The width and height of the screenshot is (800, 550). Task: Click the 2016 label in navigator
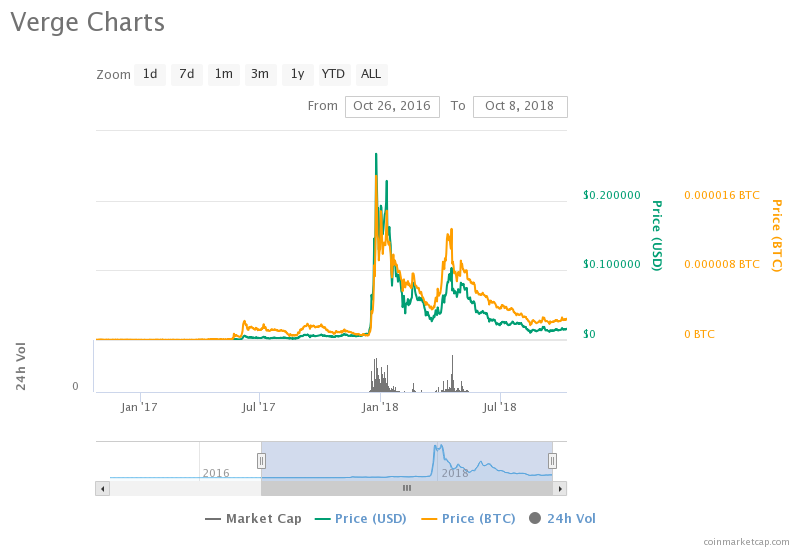pyautogui.click(x=216, y=473)
